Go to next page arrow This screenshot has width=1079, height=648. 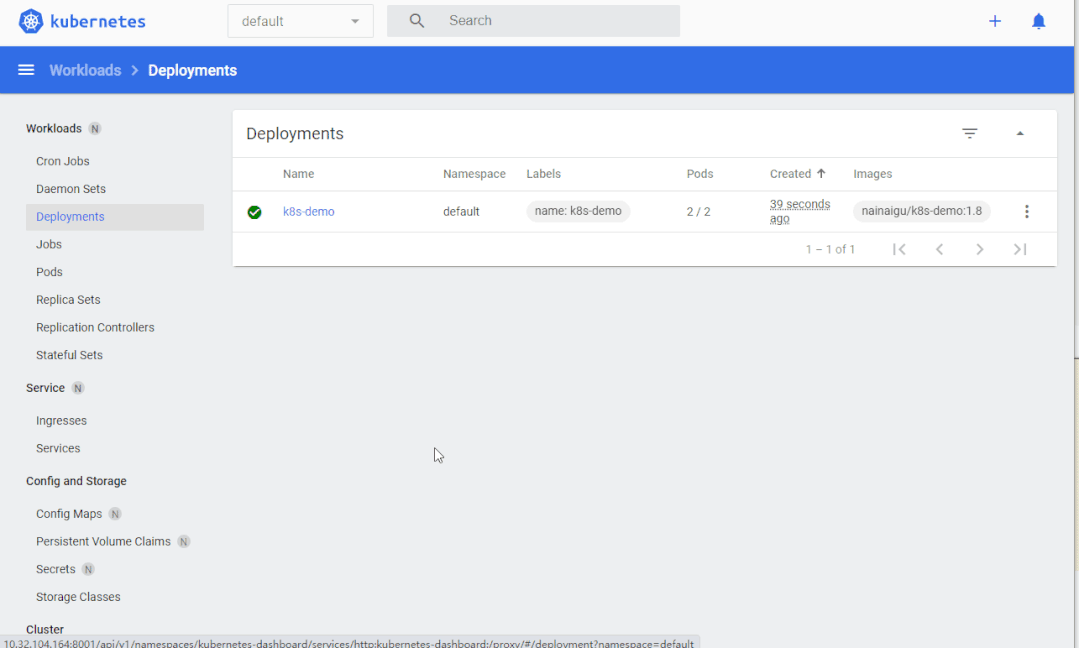click(x=980, y=249)
